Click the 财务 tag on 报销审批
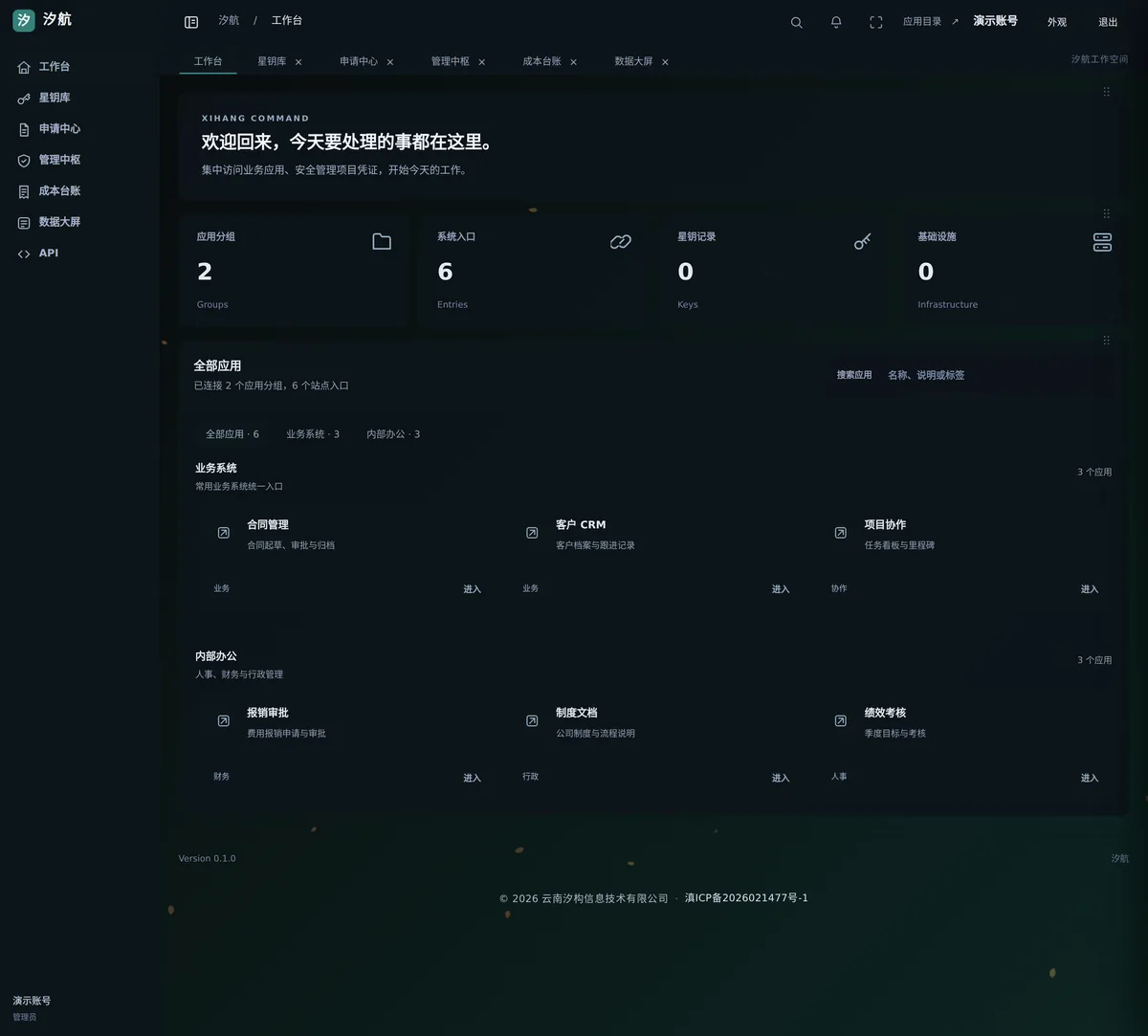The height and width of the screenshot is (1036, 1148). coord(221,777)
